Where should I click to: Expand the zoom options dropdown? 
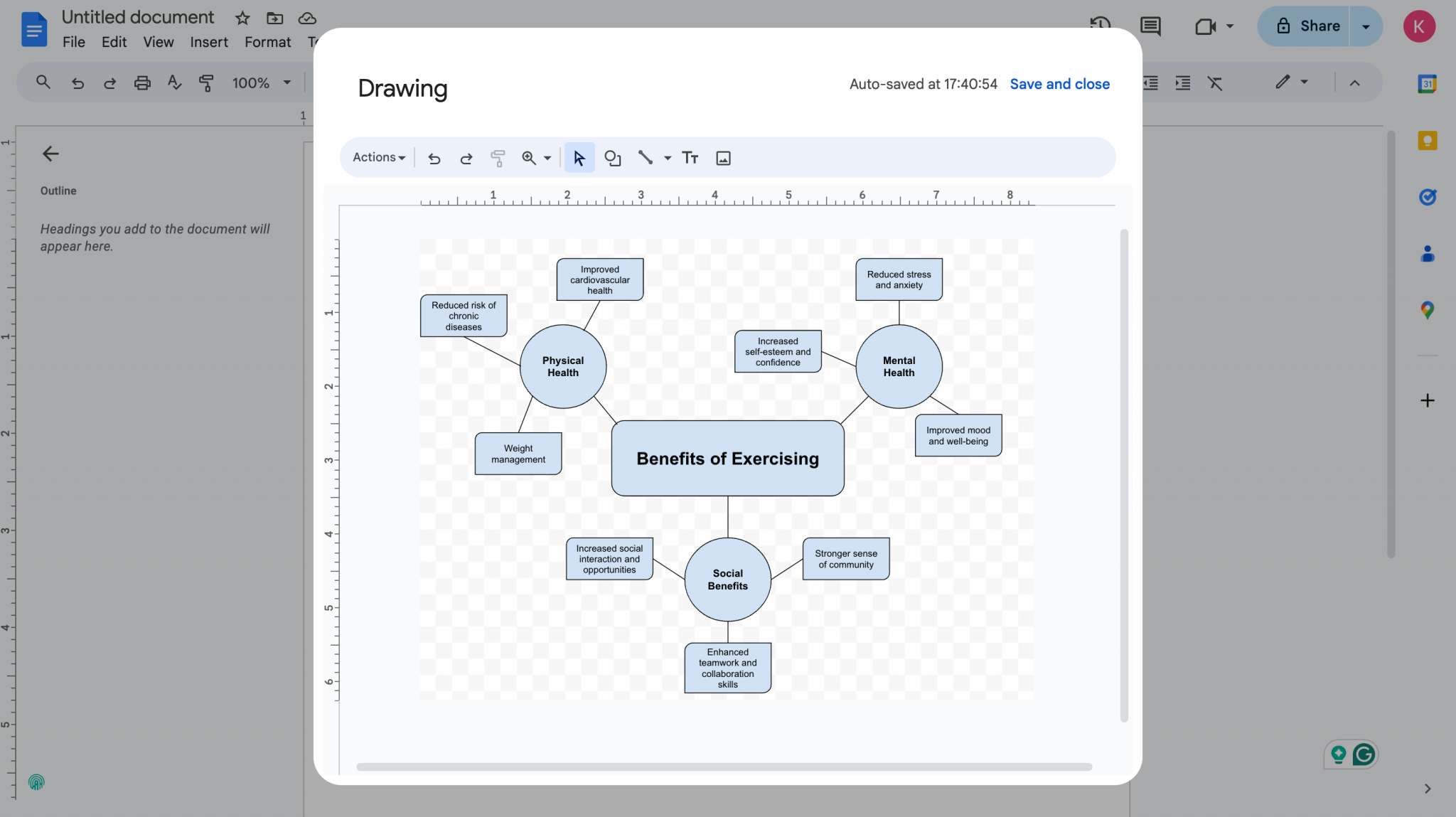tap(546, 157)
